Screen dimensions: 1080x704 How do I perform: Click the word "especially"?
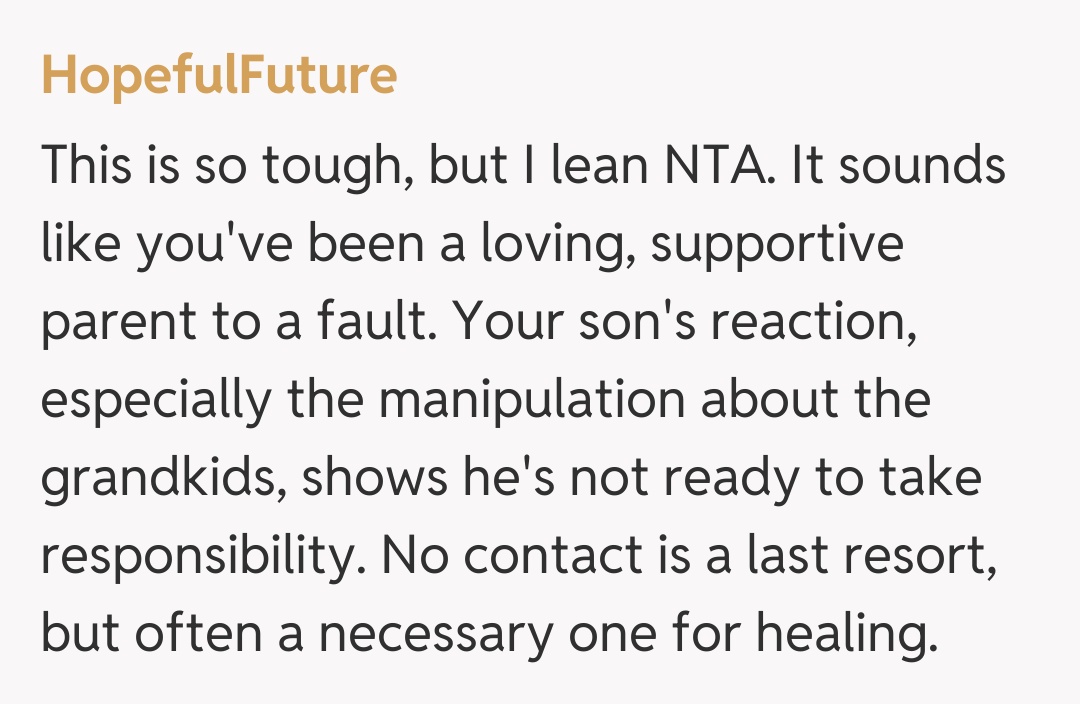[157, 400]
